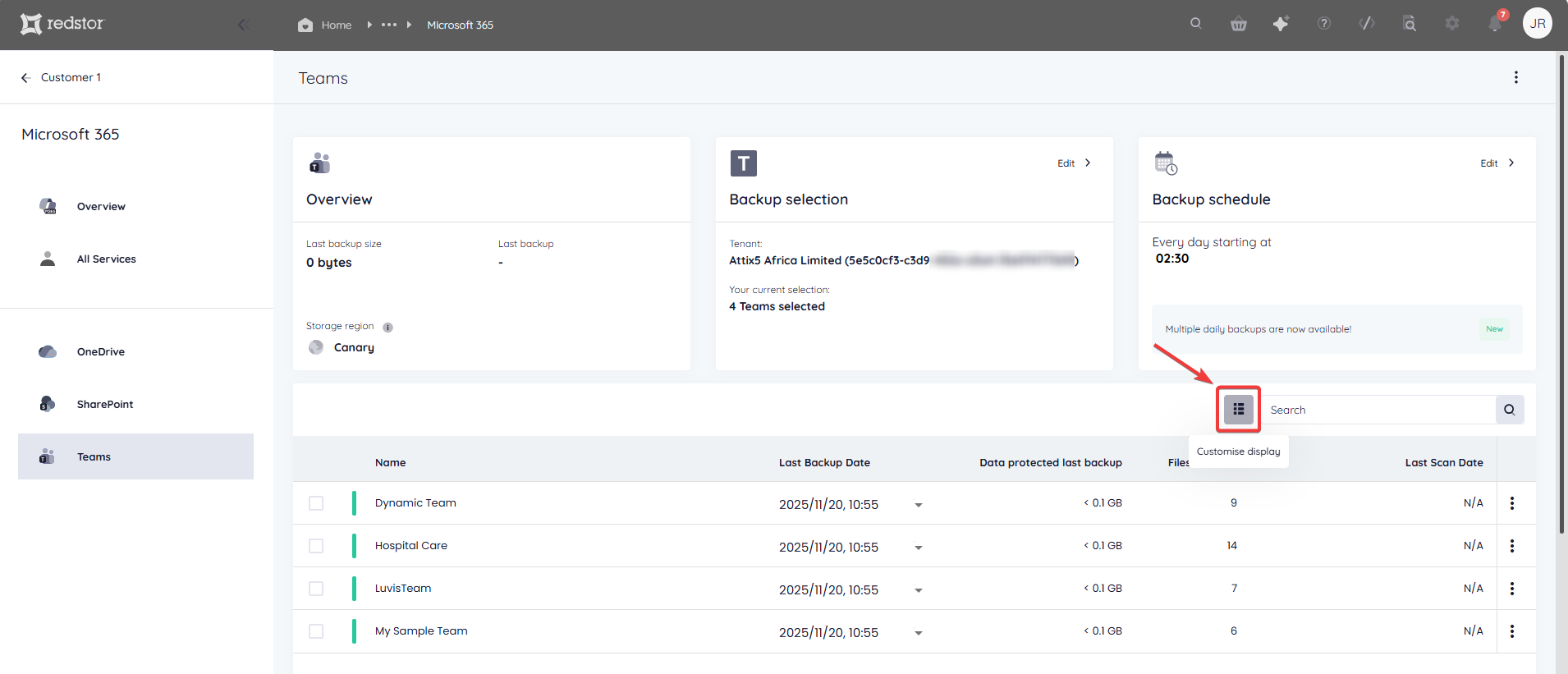
Task: Click the search magnifier button beside Search field
Action: [1510, 410]
